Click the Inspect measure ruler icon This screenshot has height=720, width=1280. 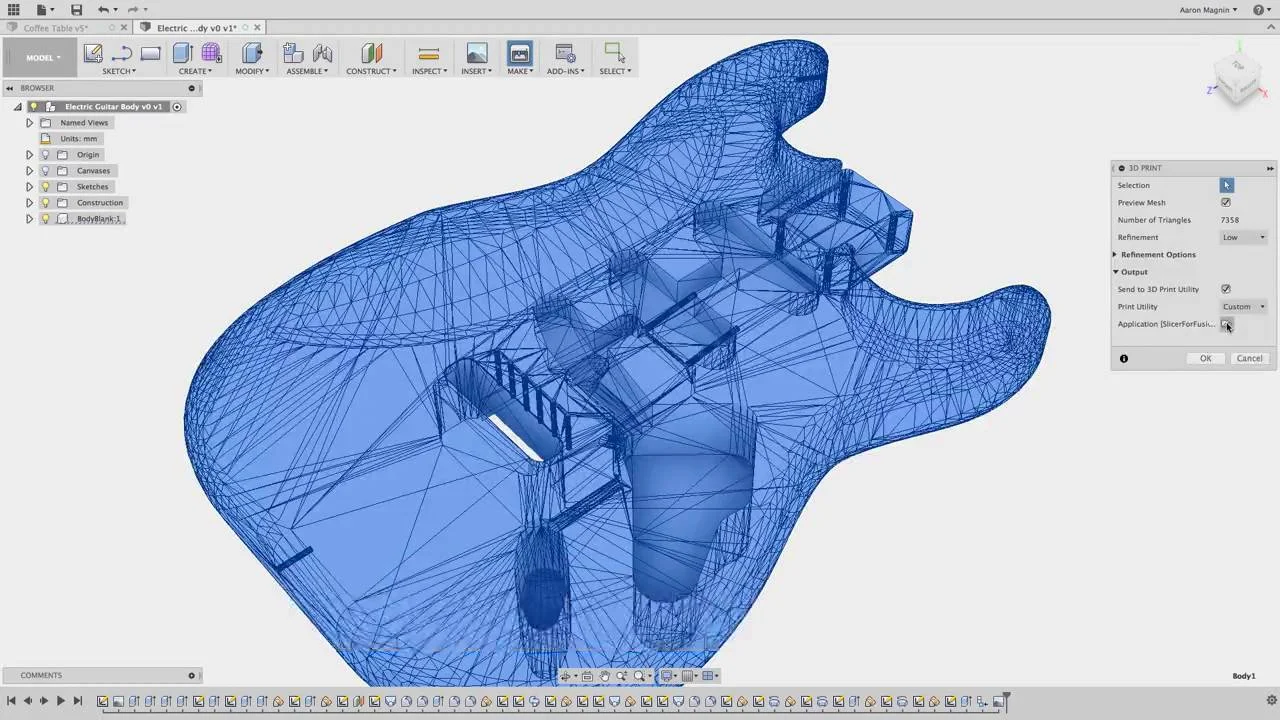click(429, 54)
